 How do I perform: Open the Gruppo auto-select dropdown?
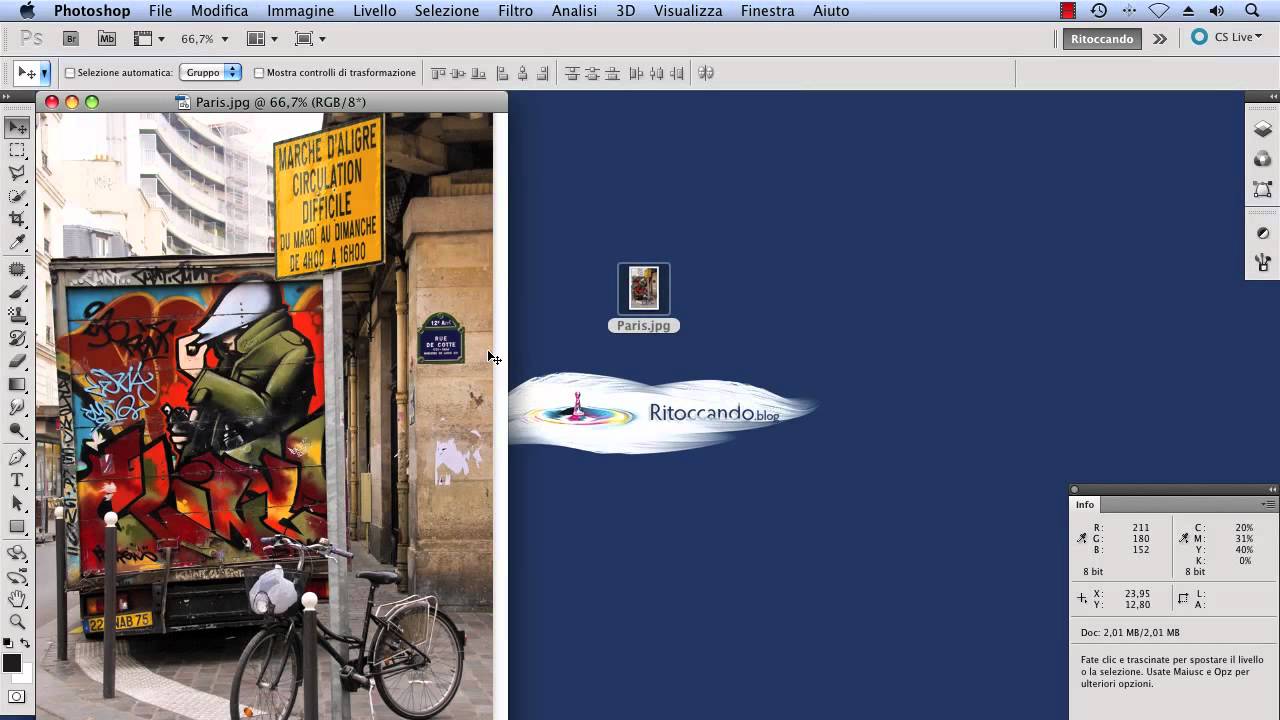pos(211,72)
